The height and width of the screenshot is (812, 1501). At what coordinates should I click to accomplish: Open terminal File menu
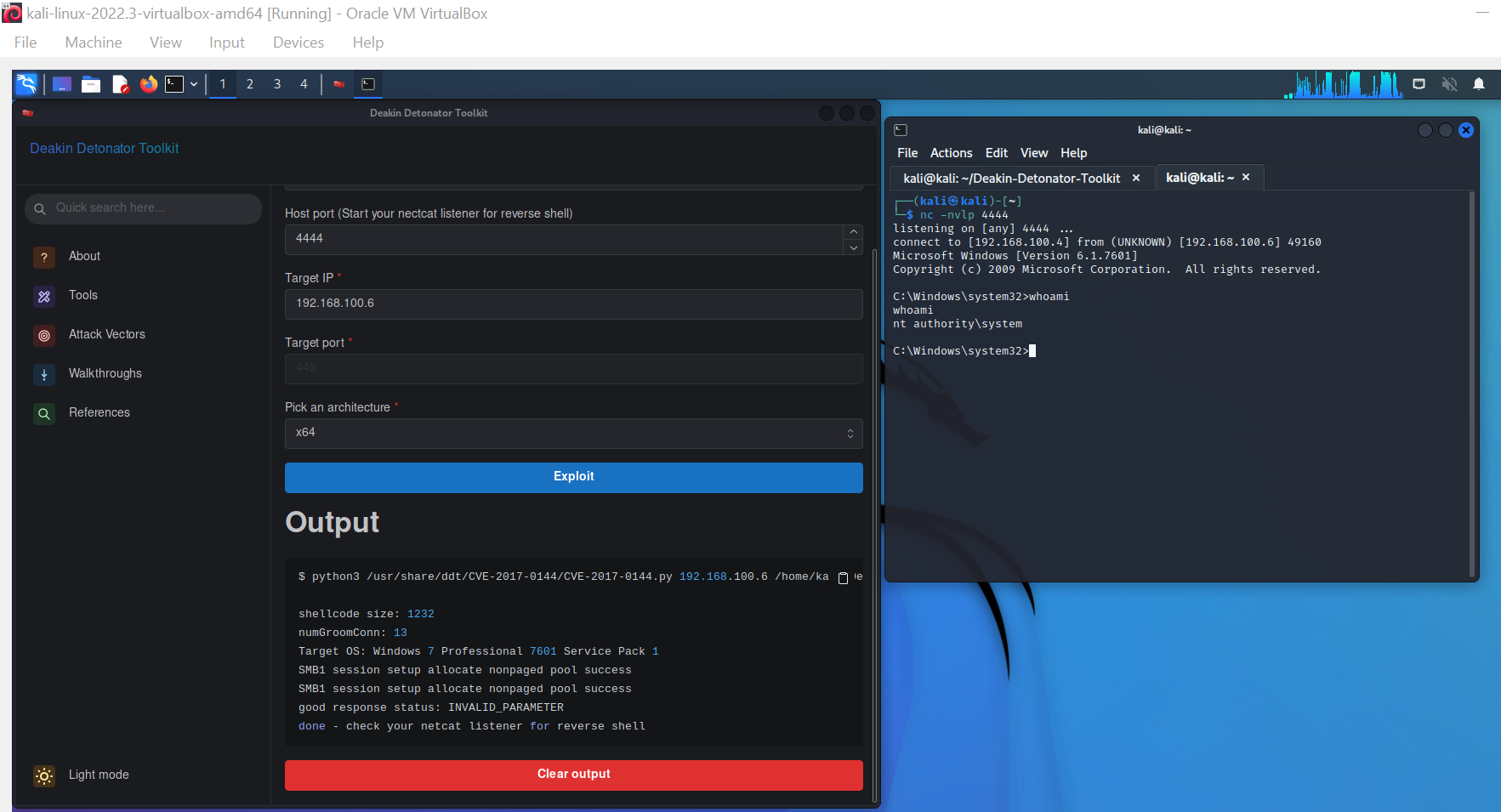coord(907,153)
